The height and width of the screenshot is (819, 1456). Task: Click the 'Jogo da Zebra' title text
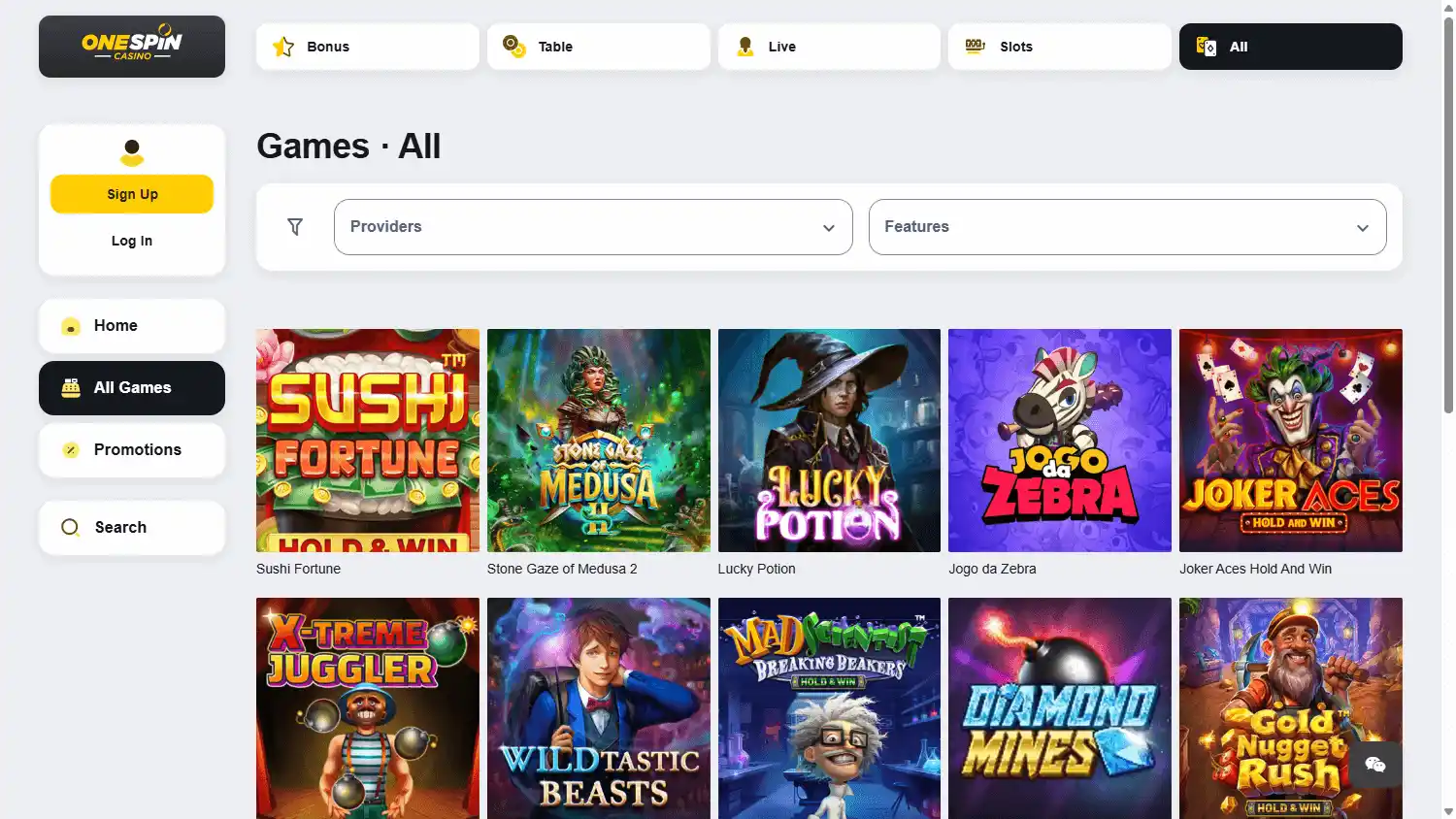[992, 569]
